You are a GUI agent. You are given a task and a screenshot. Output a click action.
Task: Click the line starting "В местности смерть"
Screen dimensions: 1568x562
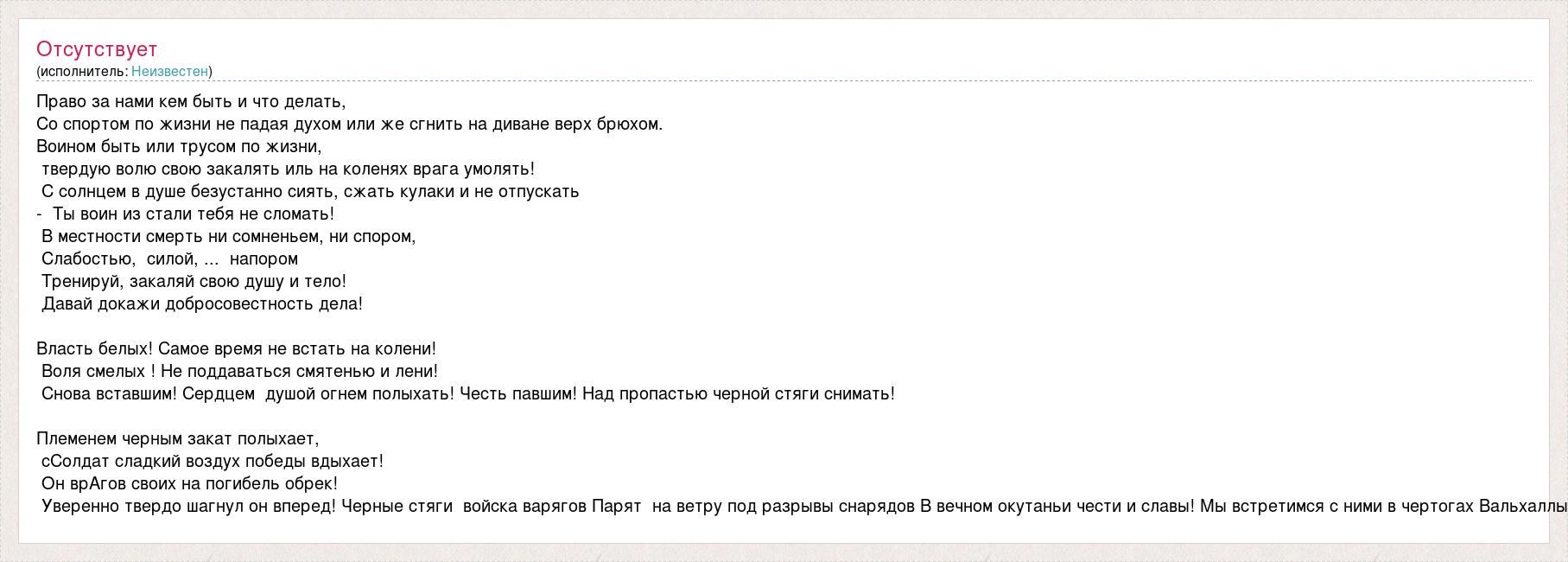228,237
